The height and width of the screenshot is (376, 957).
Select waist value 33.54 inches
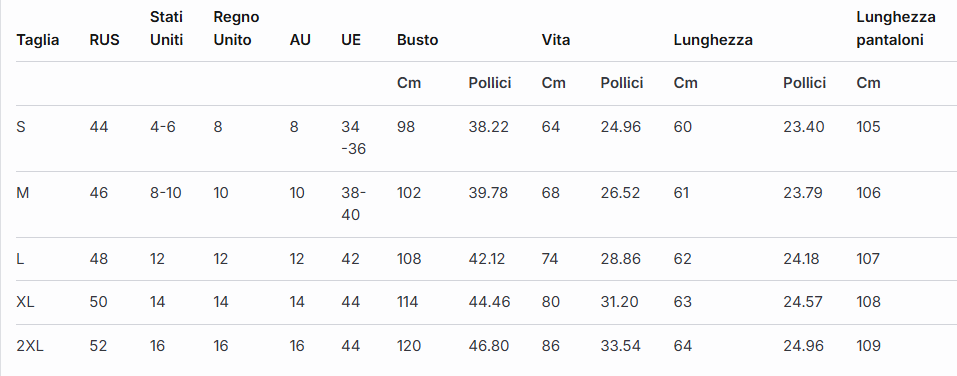click(621, 346)
